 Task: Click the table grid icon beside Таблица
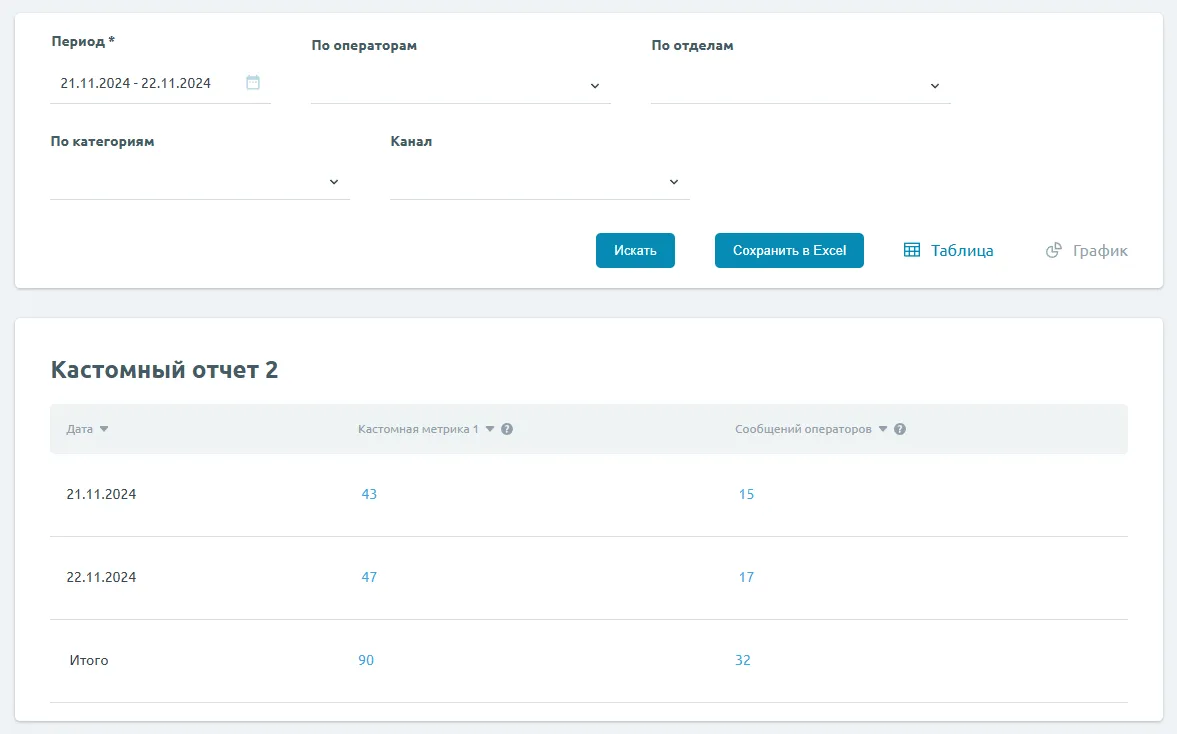pos(912,250)
